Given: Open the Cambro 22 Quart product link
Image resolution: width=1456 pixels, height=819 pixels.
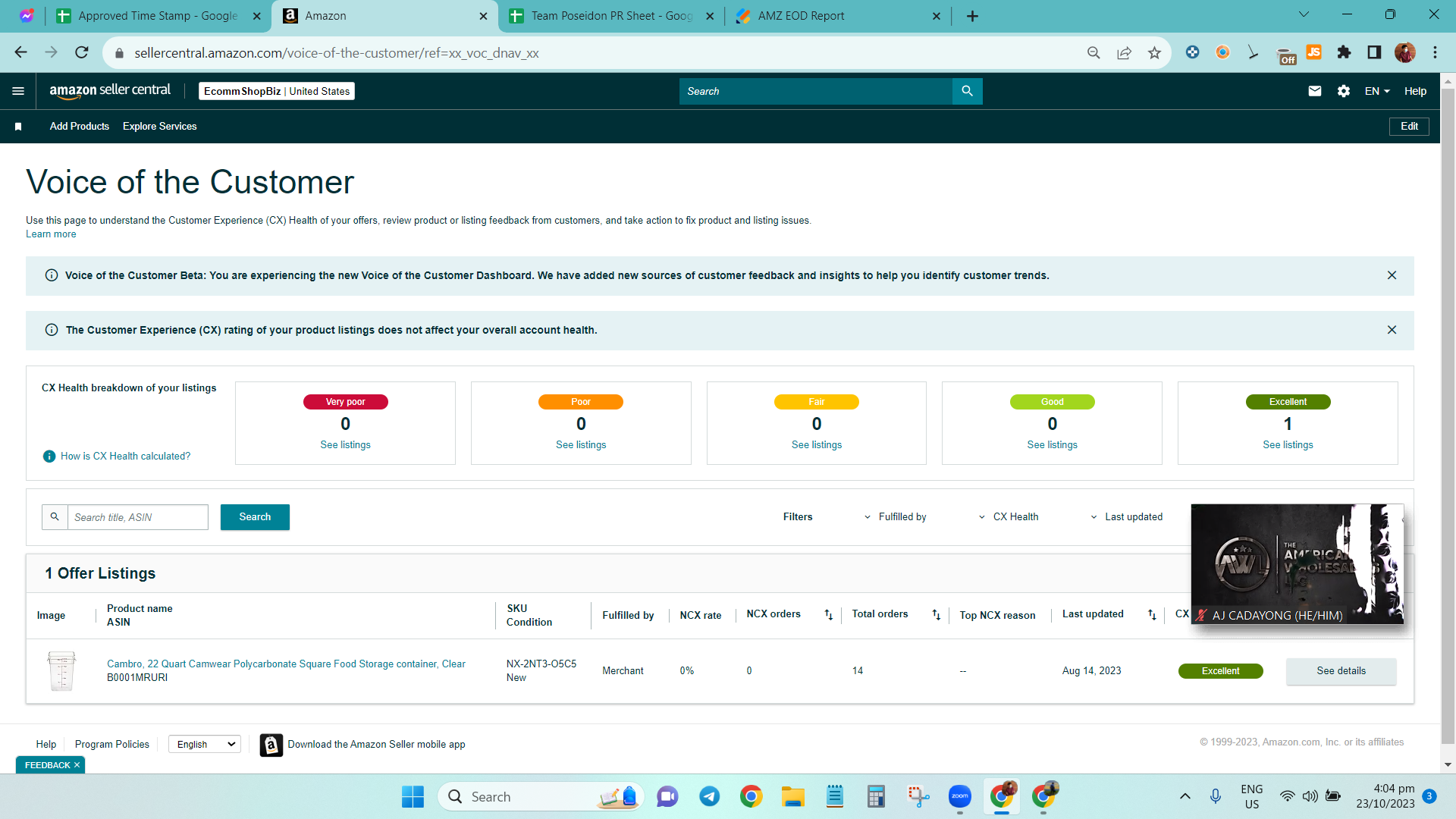Looking at the screenshot, I should (x=286, y=664).
